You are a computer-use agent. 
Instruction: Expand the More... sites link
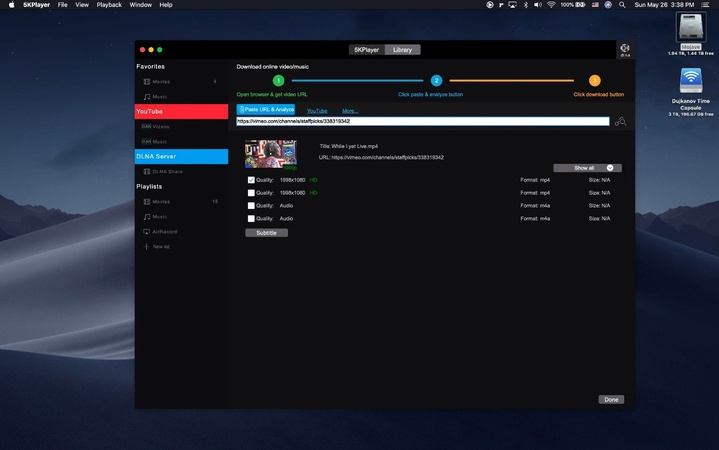pos(350,111)
